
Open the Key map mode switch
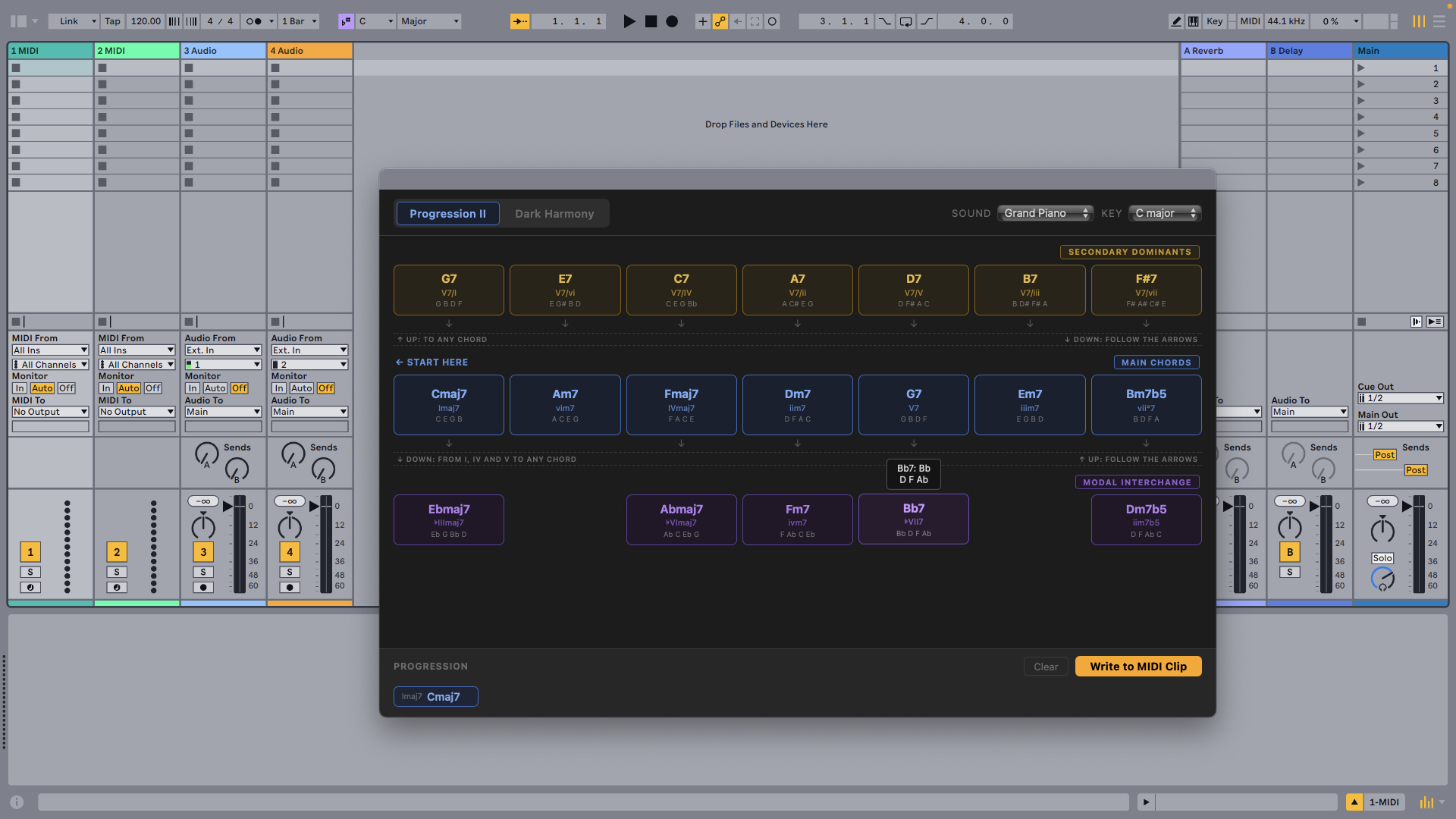tap(1214, 21)
